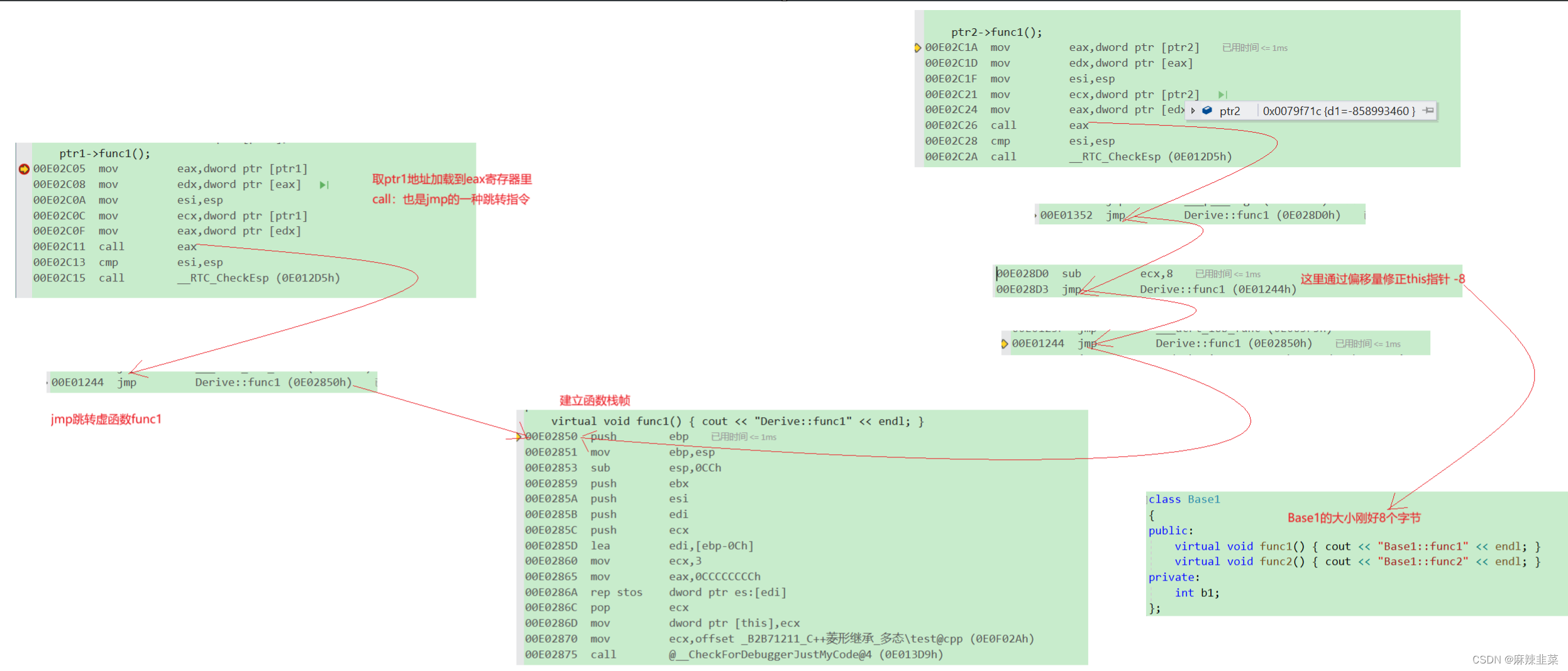This screenshot has height=671, width=1568.
Task: Click the breakpoint execution marker beside 00E02C05
Action: pyautogui.click(x=23, y=168)
